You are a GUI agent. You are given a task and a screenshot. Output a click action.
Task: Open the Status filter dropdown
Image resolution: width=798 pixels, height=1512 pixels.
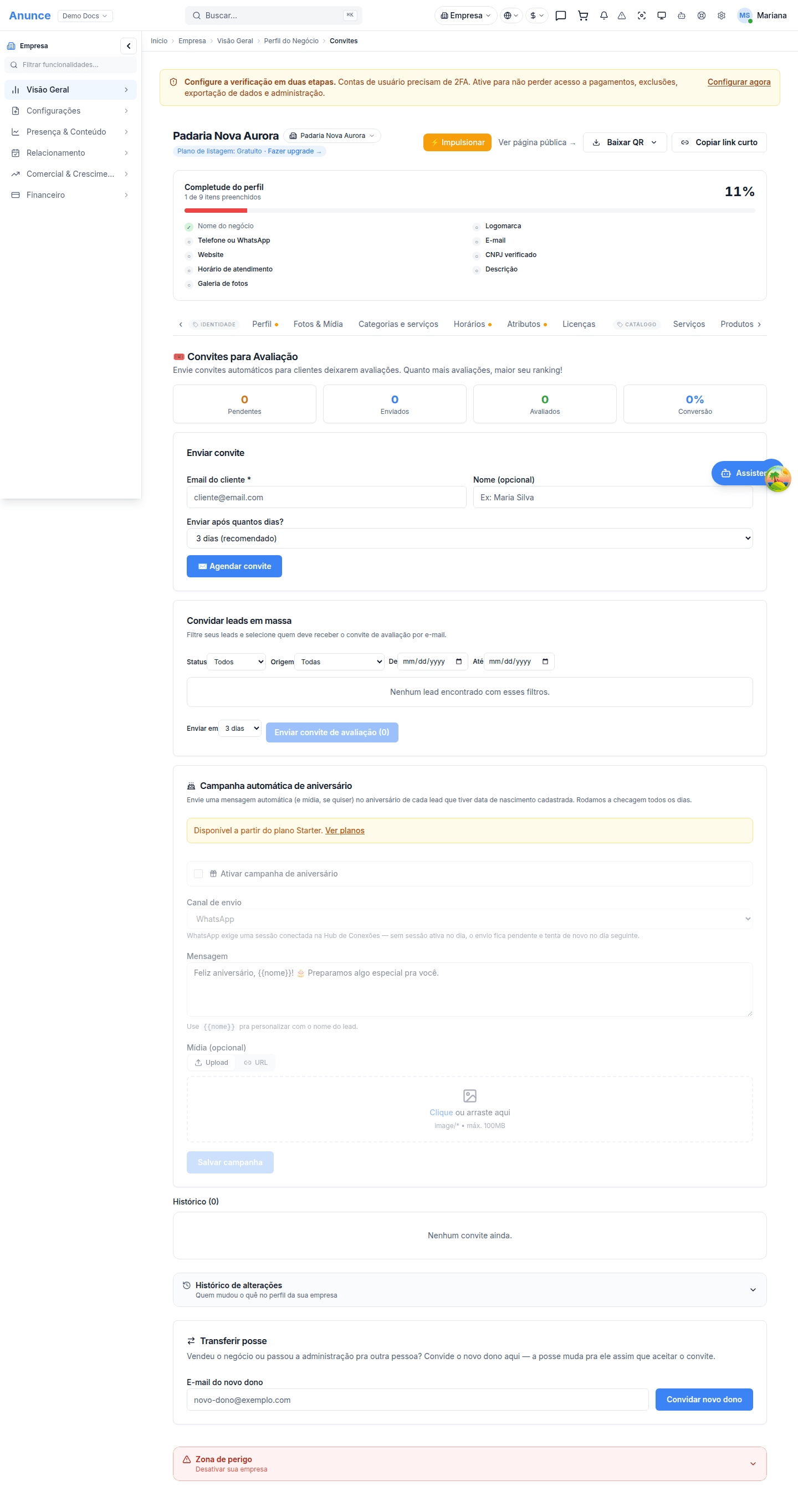(237, 662)
